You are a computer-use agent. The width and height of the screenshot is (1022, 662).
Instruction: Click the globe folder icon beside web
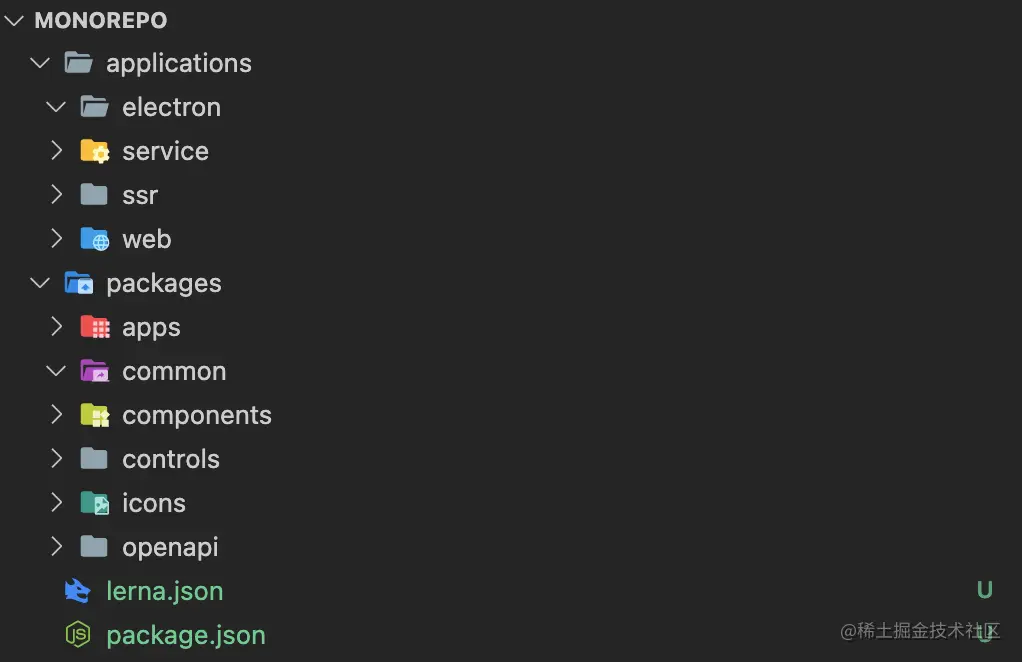pyautogui.click(x=95, y=239)
